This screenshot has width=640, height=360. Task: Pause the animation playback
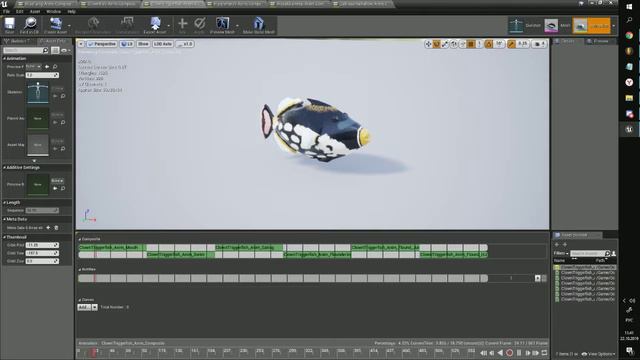pos(519,353)
